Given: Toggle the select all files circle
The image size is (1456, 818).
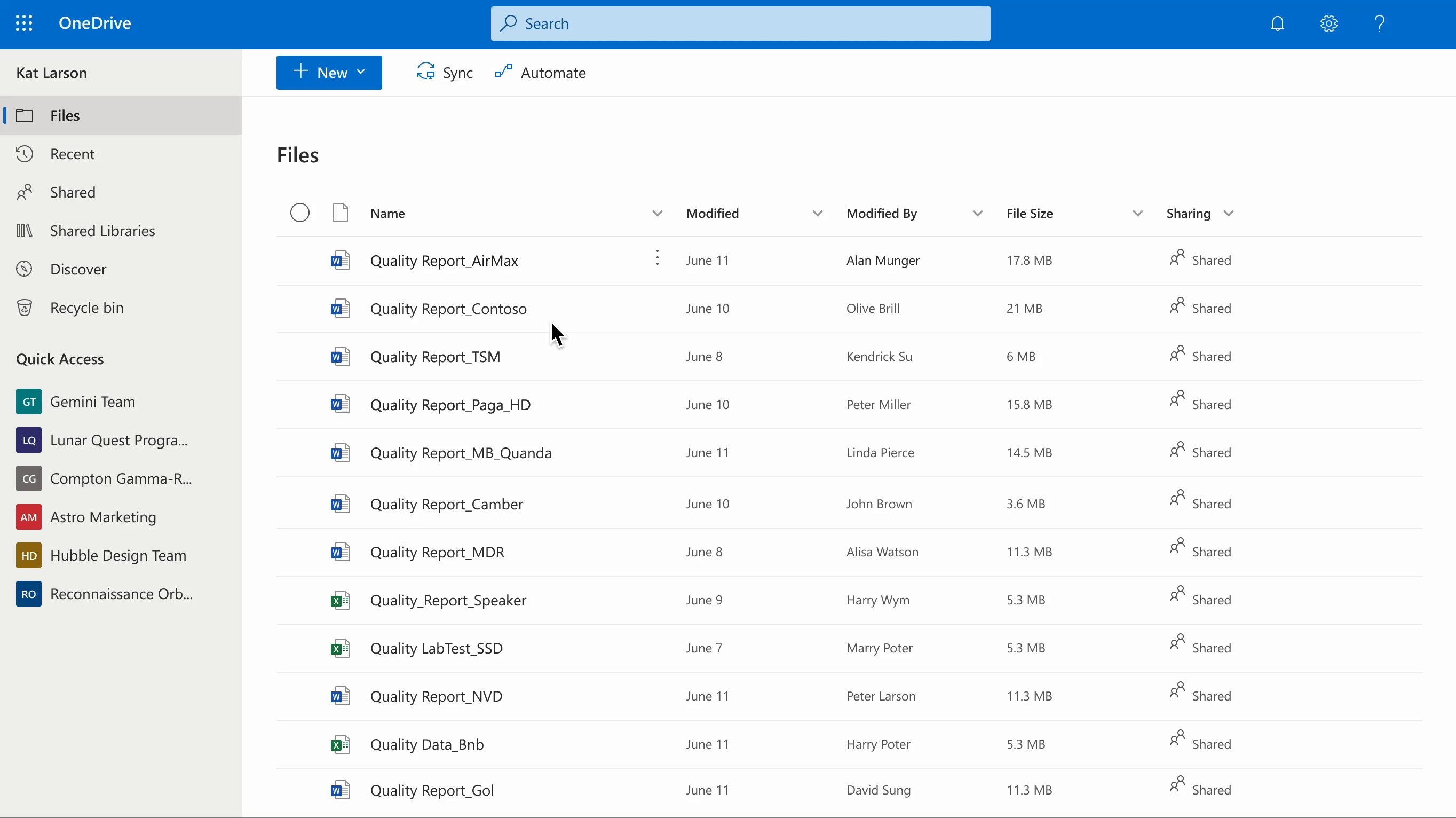Looking at the screenshot, I should 299,213.
